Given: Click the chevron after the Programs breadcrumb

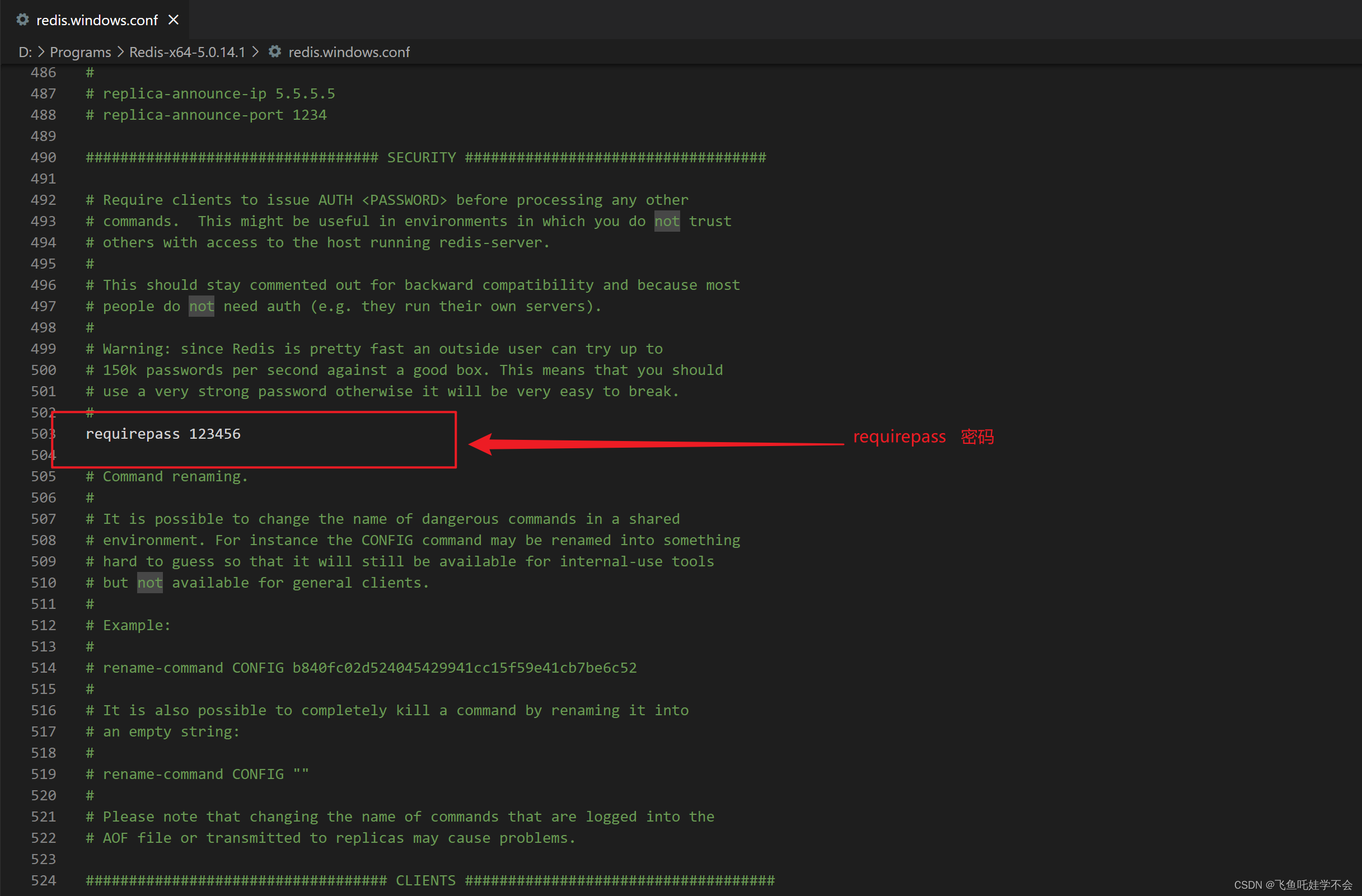Looking at the screenshot, I should click(120, 52).
